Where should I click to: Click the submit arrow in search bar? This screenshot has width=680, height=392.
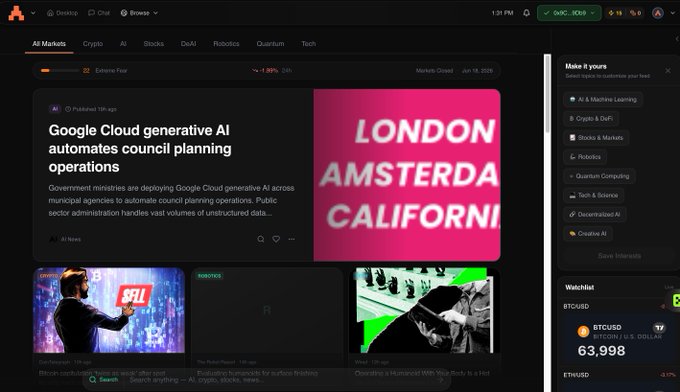[x=440, y=380]
